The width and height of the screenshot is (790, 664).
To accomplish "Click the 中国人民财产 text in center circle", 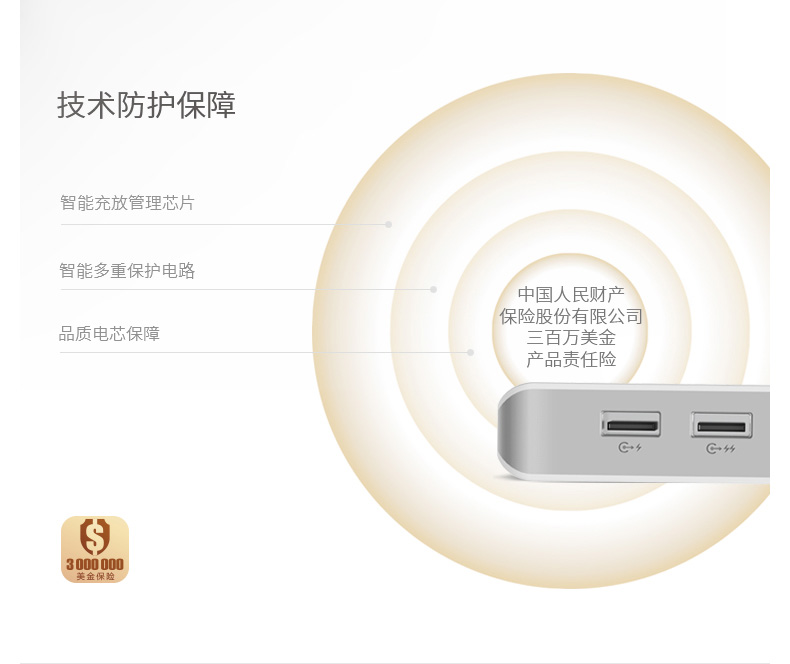I will coord(571,294).
